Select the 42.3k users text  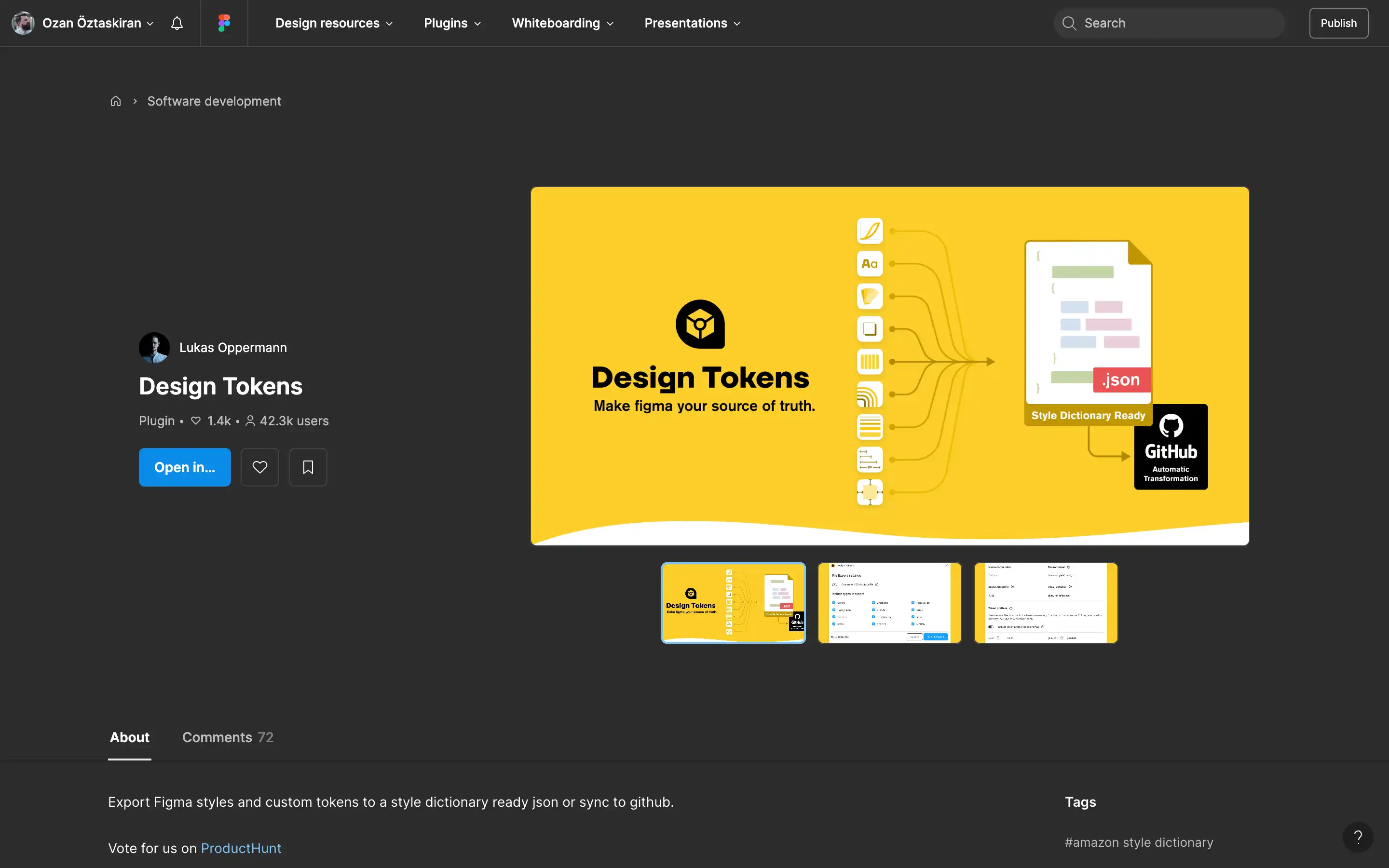click(x=294, y=421)
